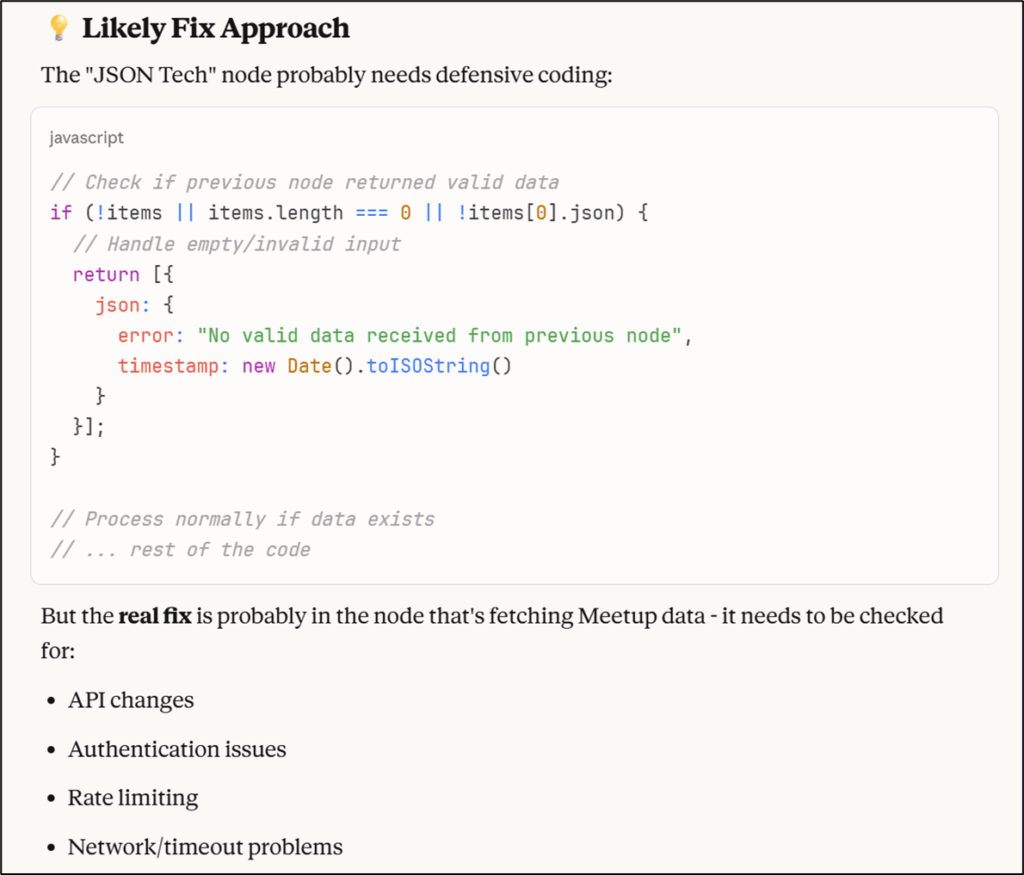1024x875 pixels.
Task: Click "items.length" in the condition
Action: point(276,213)
